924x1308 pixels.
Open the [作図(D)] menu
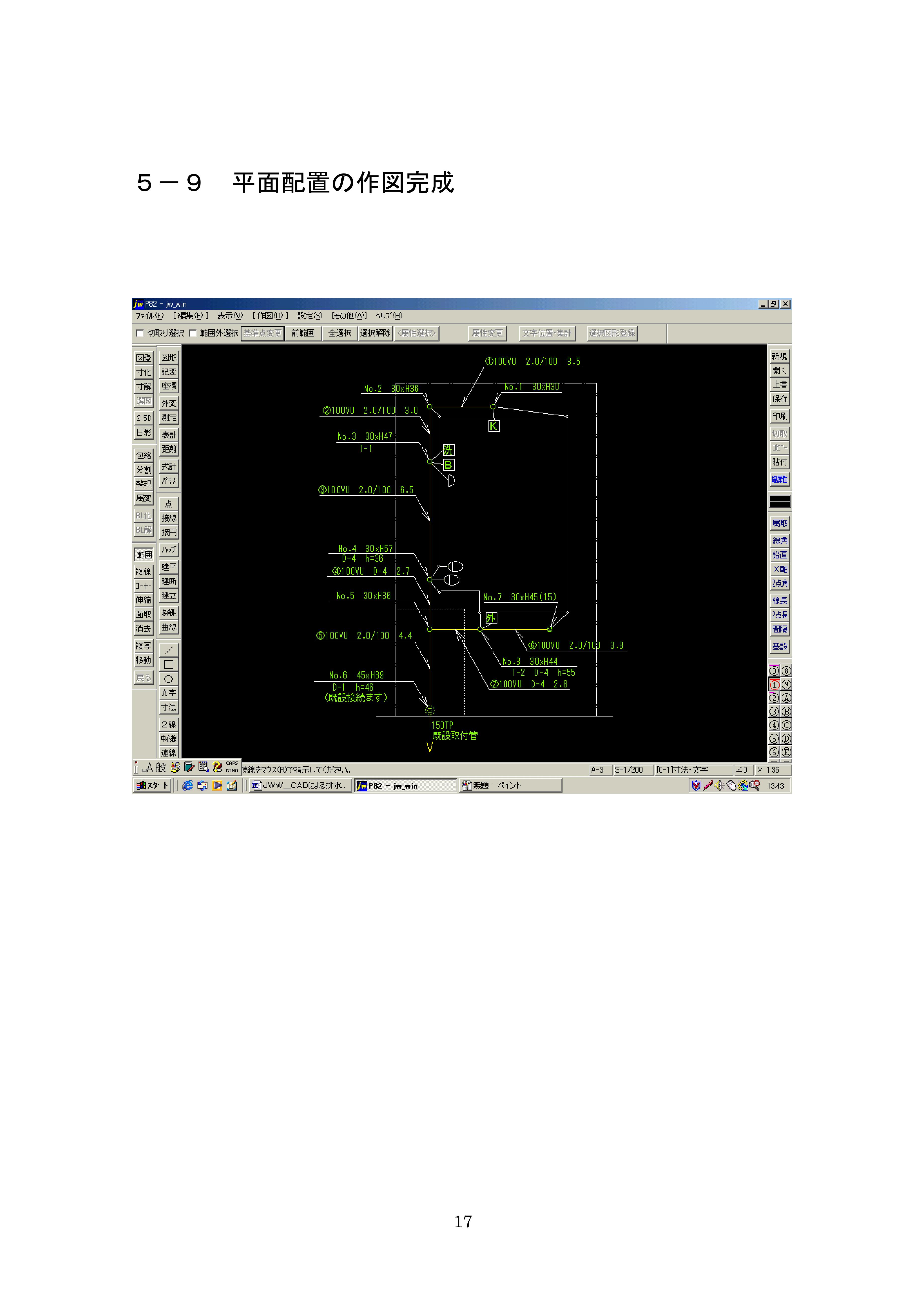click(x=271, y=316)
